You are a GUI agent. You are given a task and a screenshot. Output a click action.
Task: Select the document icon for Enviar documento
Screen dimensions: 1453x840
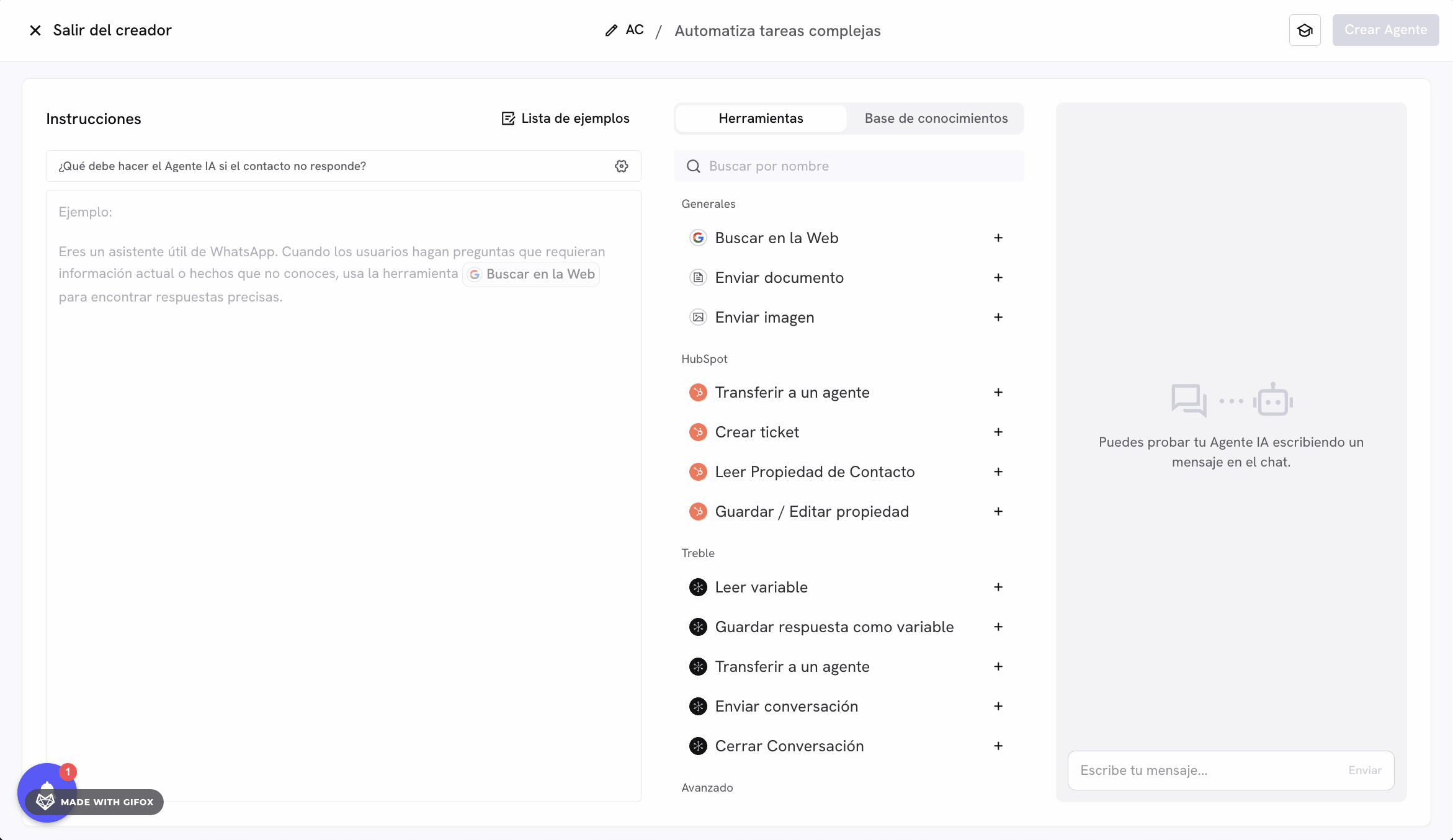(698, 277)
